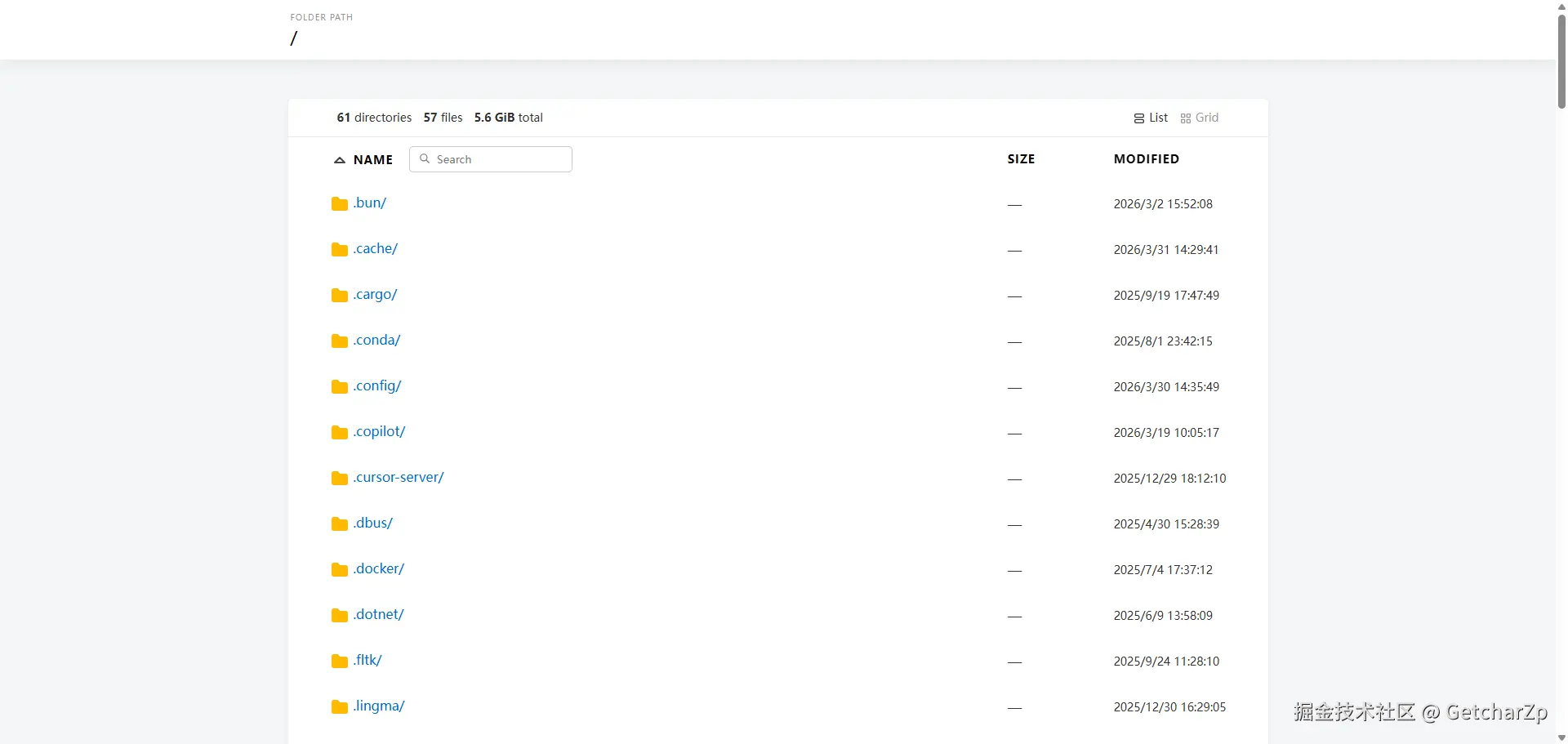Click the scrollbar down arrow

pos(1561,737)
